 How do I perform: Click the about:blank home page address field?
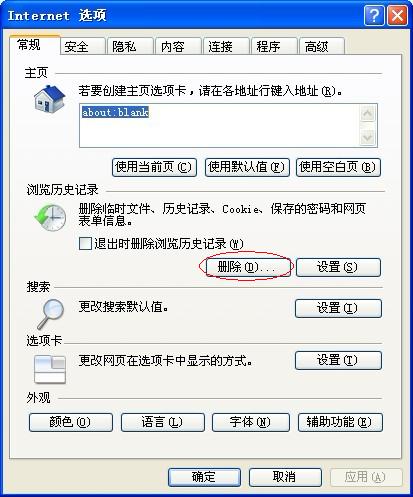point(219,125)
